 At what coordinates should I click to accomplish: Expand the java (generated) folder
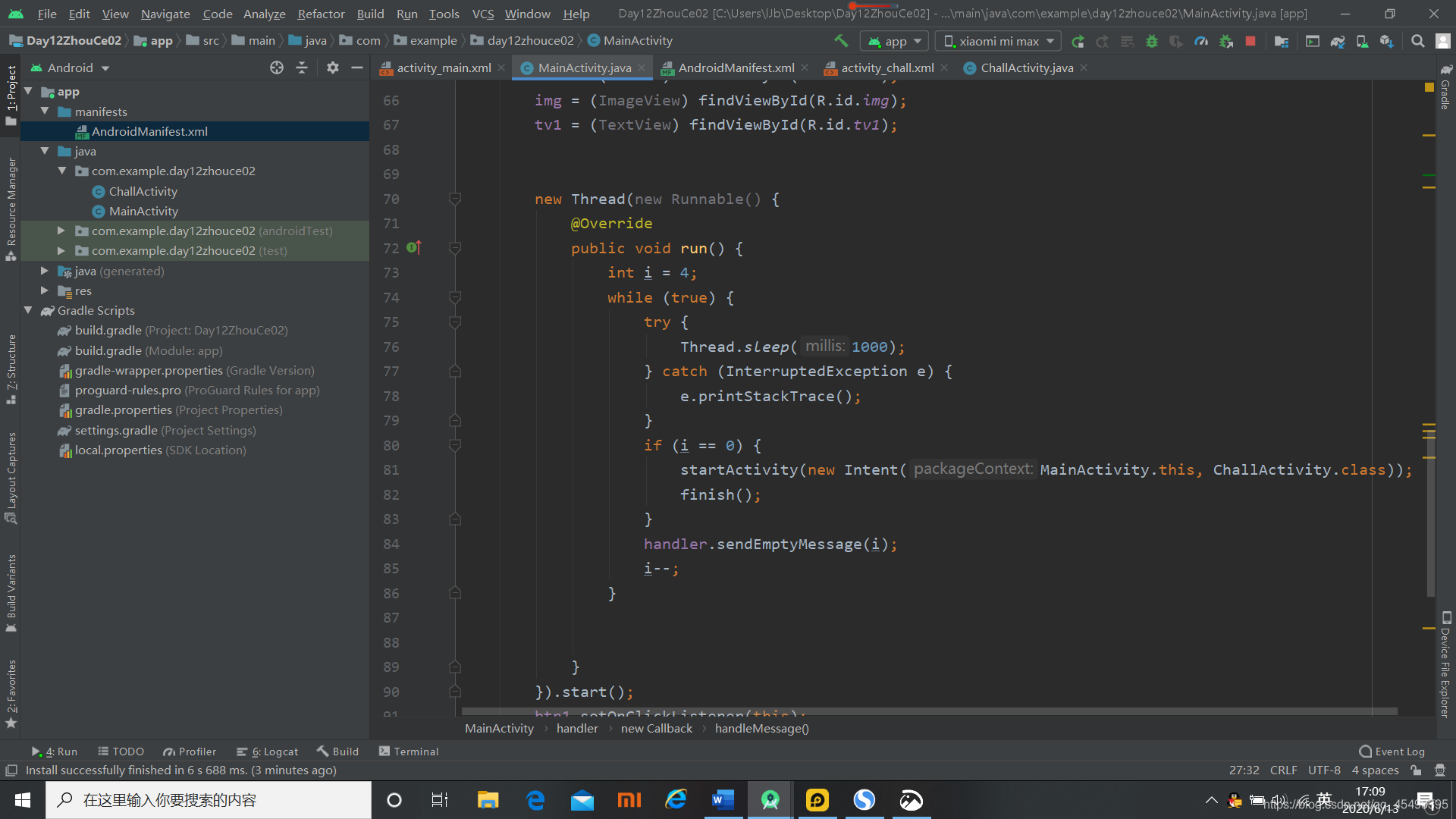point(45,271)
